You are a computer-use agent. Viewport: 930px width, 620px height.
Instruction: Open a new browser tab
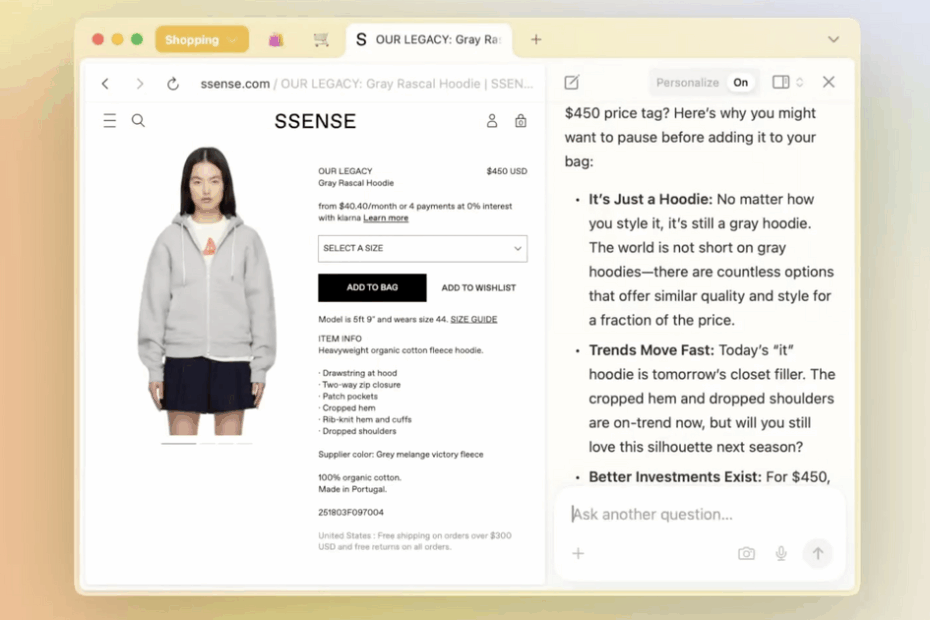[x=536, y=40]
